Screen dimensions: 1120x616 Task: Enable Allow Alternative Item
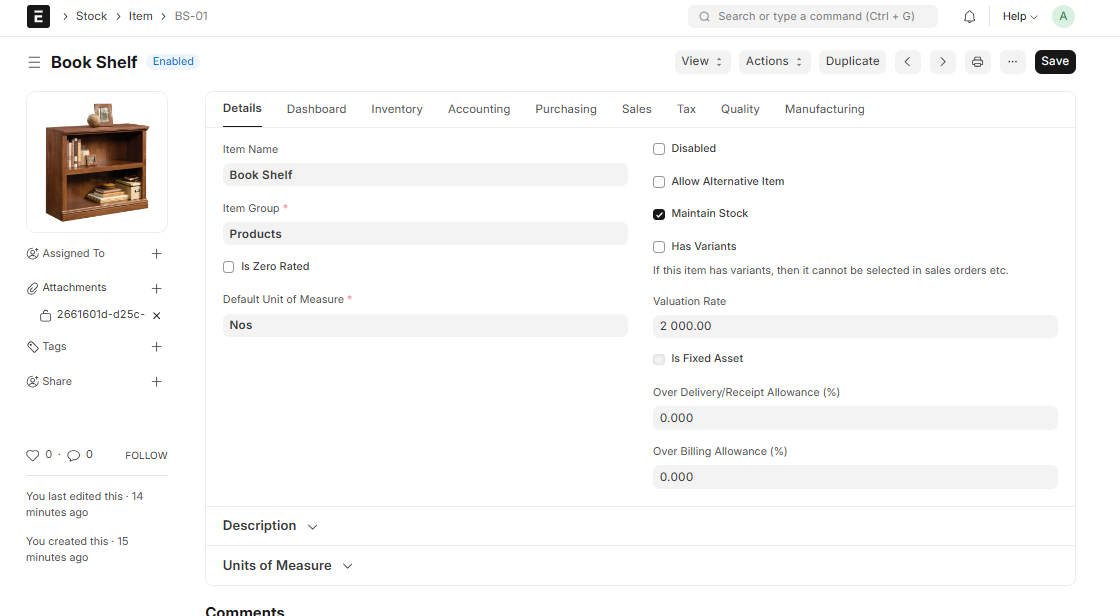pos(659,182)
